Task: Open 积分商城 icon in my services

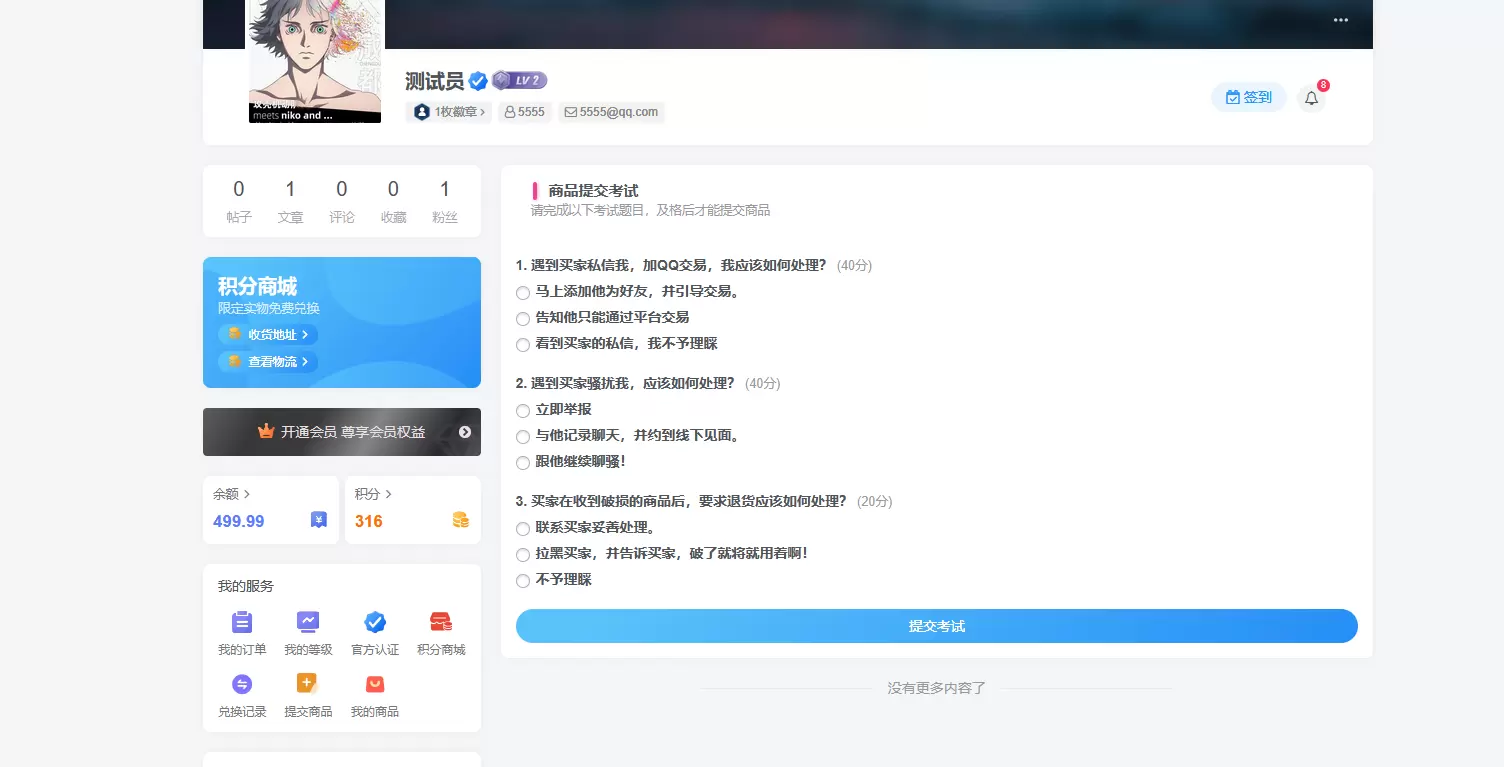Action: pyautogui.click(x=441, y=622)
